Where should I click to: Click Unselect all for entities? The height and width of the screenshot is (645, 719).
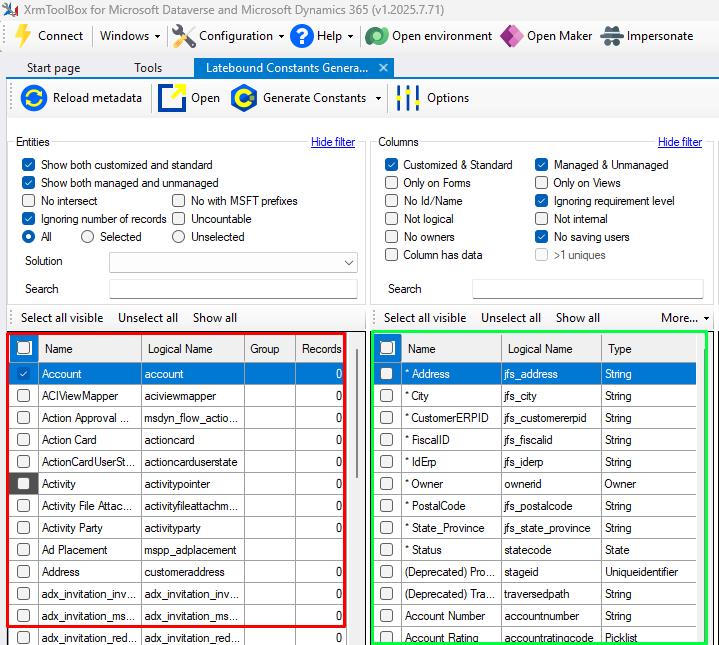[x=148, y=318]
